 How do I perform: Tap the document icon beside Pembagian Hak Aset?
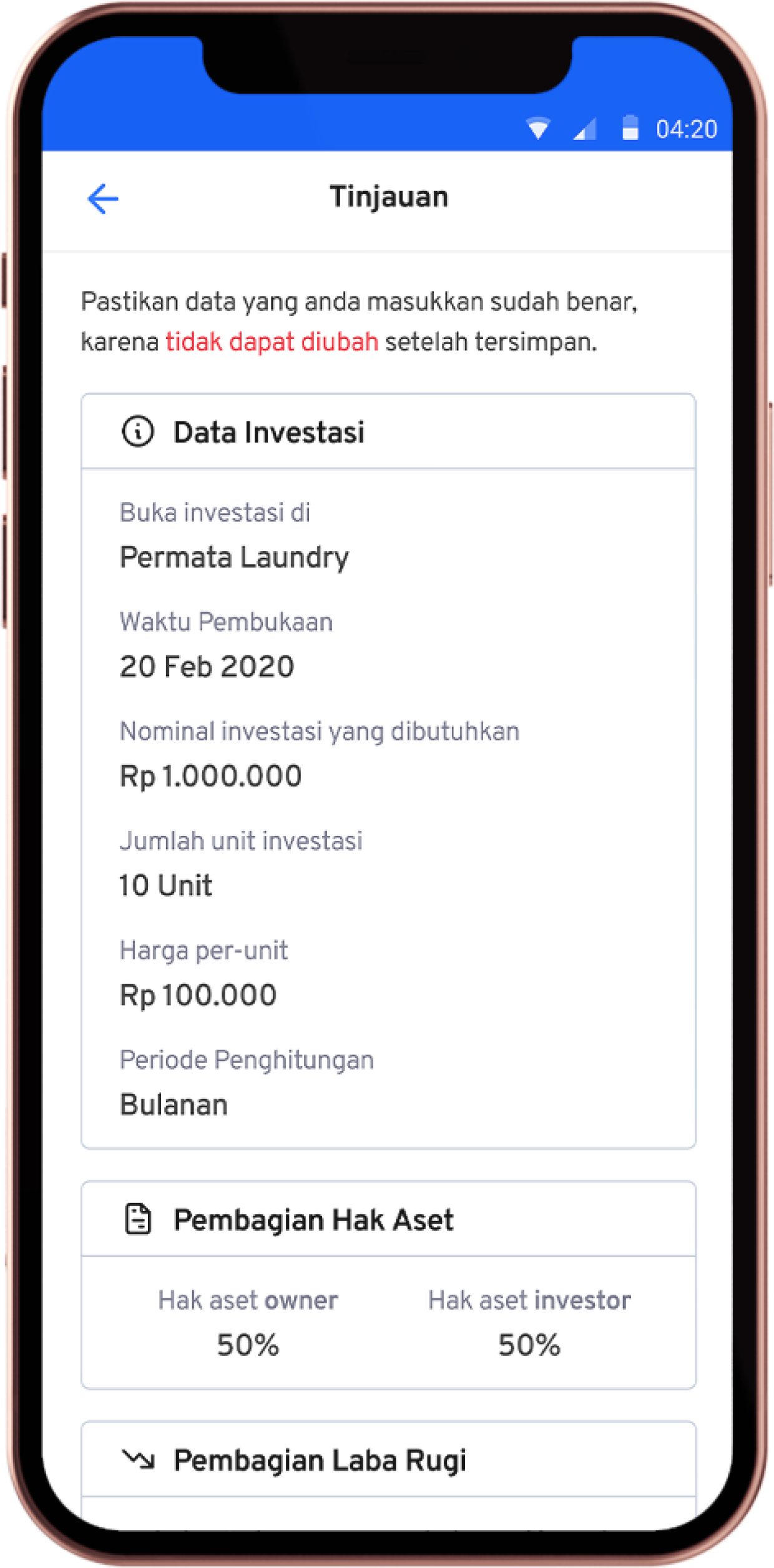(138, 1219)
